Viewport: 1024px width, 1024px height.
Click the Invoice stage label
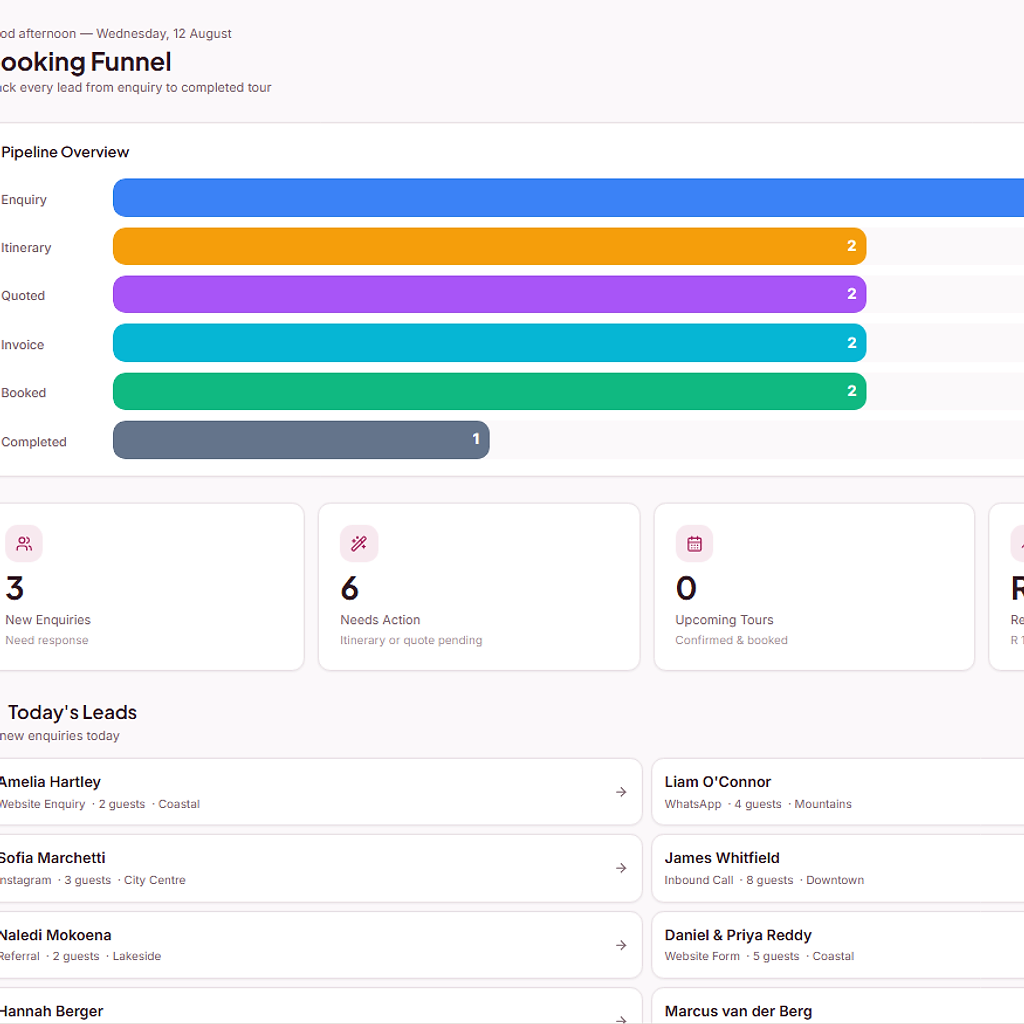23,344
